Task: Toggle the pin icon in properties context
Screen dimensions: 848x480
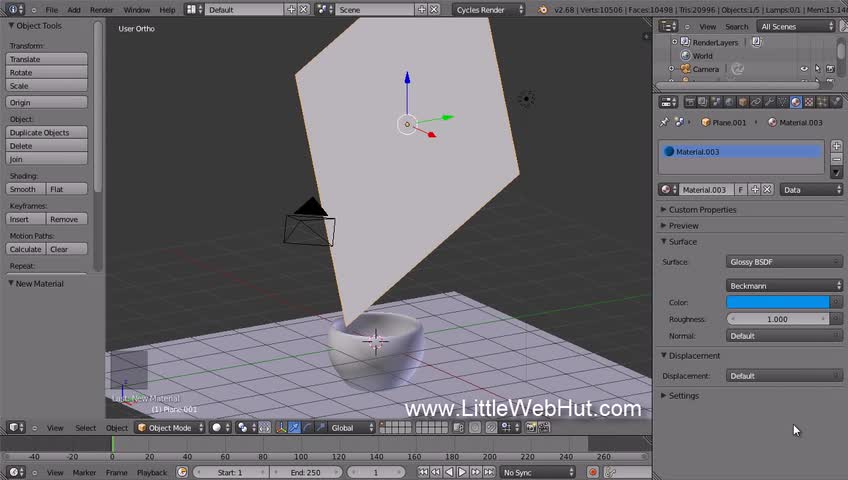Action: coord(664,122)
